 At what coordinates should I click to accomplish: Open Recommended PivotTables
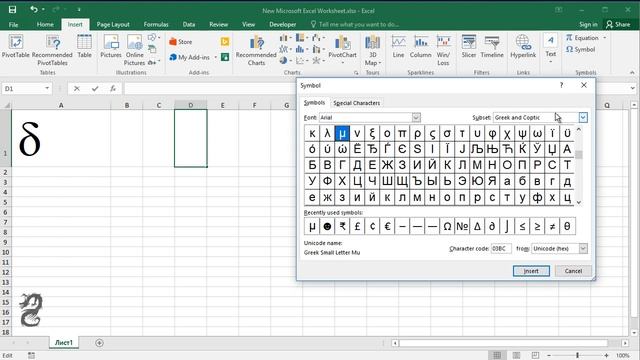point(52,51)
